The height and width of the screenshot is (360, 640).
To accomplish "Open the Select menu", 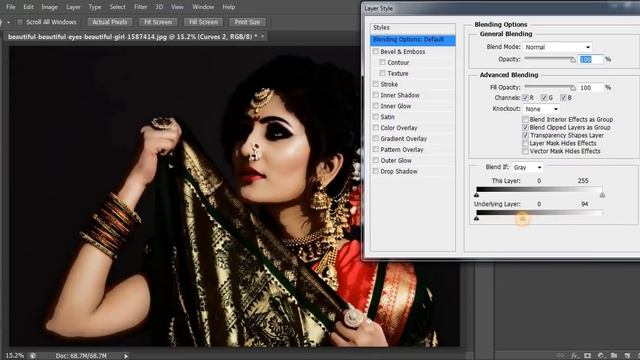I will (118, 7).
